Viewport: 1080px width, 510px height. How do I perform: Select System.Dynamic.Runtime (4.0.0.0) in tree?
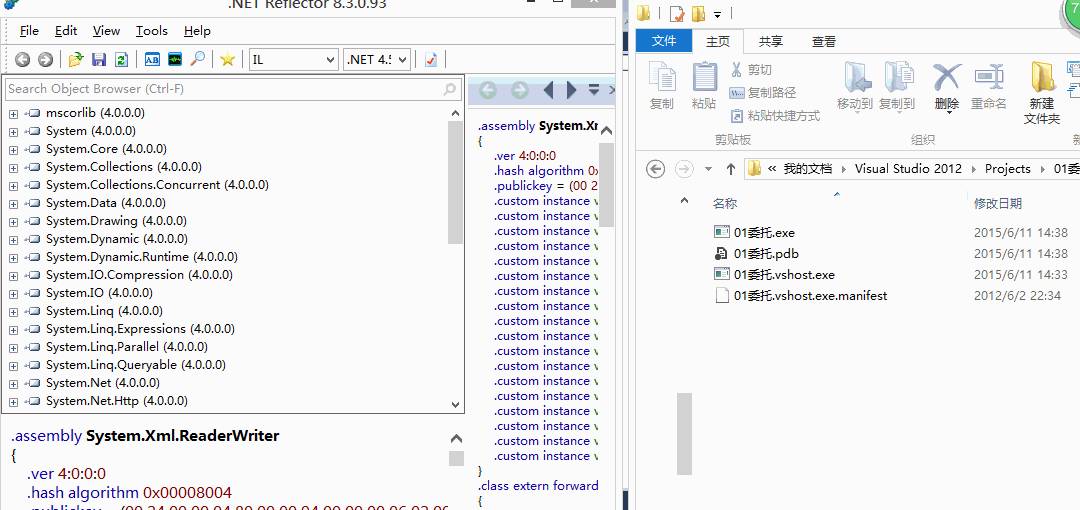click(x=142, y=257)
